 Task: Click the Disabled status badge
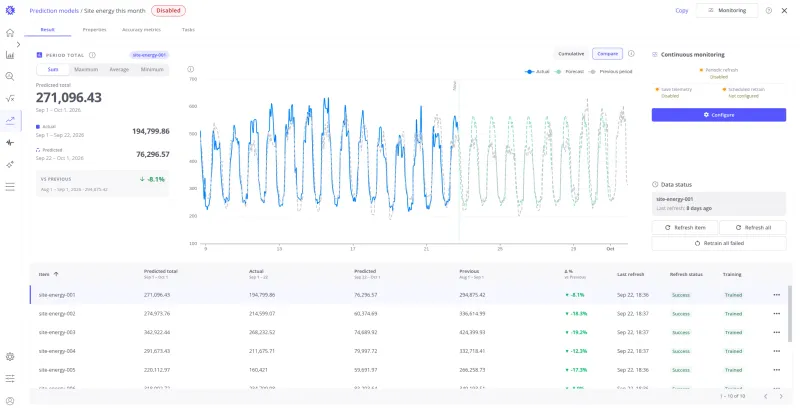[x=168, y=11]
